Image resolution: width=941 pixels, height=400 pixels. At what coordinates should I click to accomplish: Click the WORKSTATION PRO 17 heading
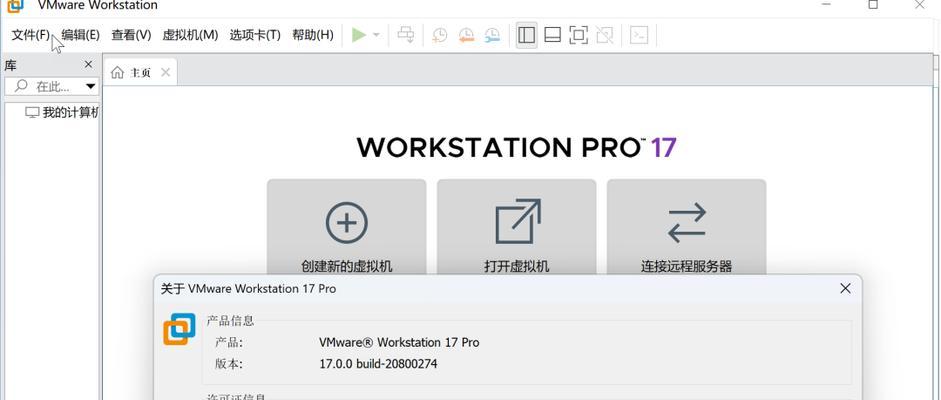[x=517, y=147]
